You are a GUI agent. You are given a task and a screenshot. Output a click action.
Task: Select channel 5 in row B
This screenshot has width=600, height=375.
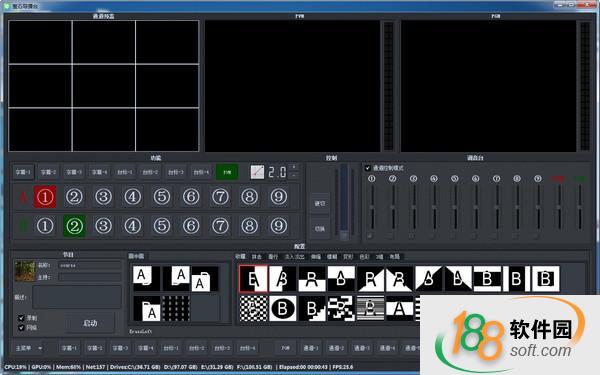click(162, 226)
